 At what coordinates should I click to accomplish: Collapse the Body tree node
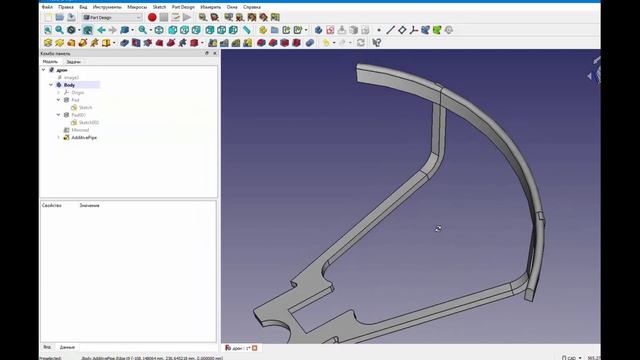(x=51, y=85)
